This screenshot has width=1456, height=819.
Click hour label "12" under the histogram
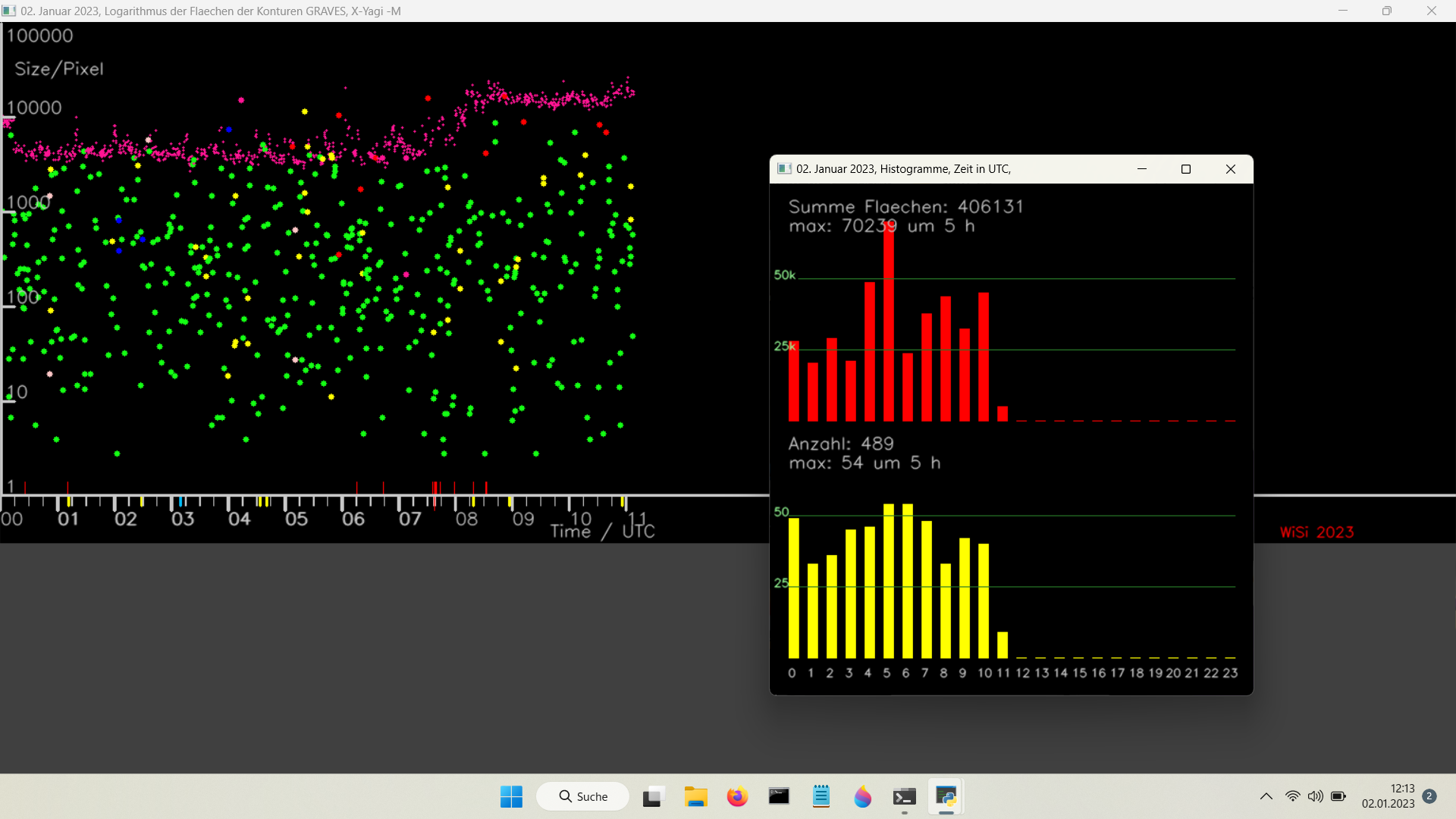(1023, 673)
